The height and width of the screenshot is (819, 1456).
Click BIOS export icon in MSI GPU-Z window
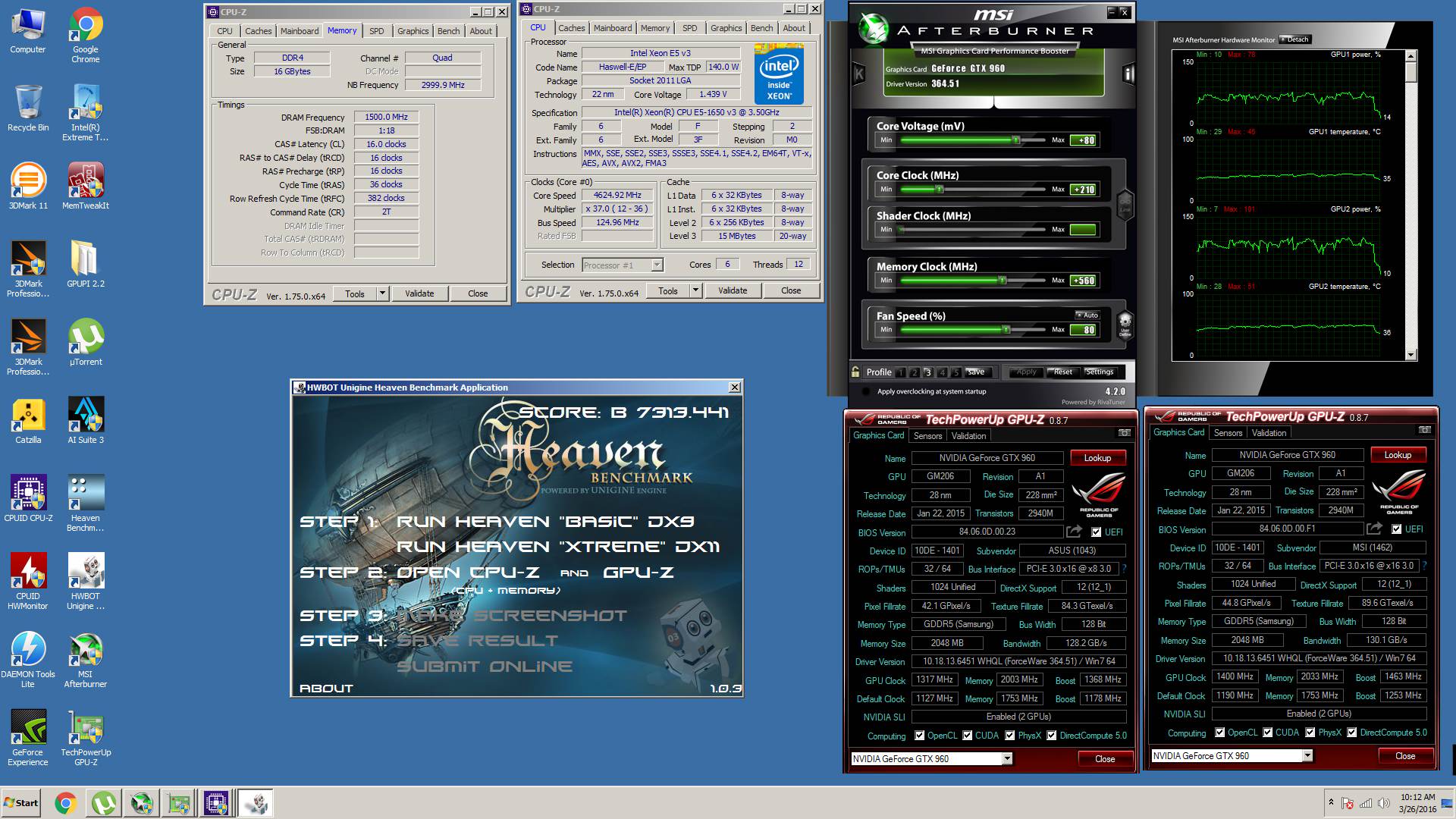coord(1374,528)
